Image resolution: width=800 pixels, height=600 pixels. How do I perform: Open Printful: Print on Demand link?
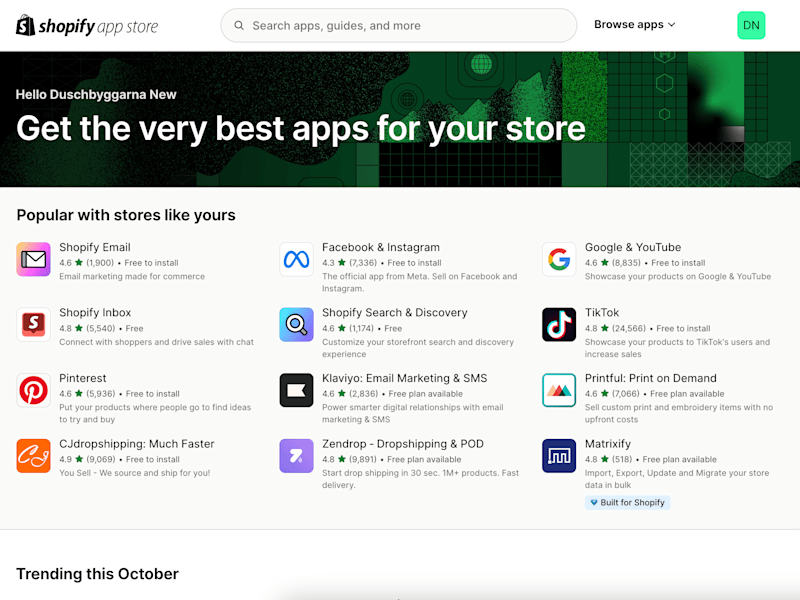tap(651, 378)
